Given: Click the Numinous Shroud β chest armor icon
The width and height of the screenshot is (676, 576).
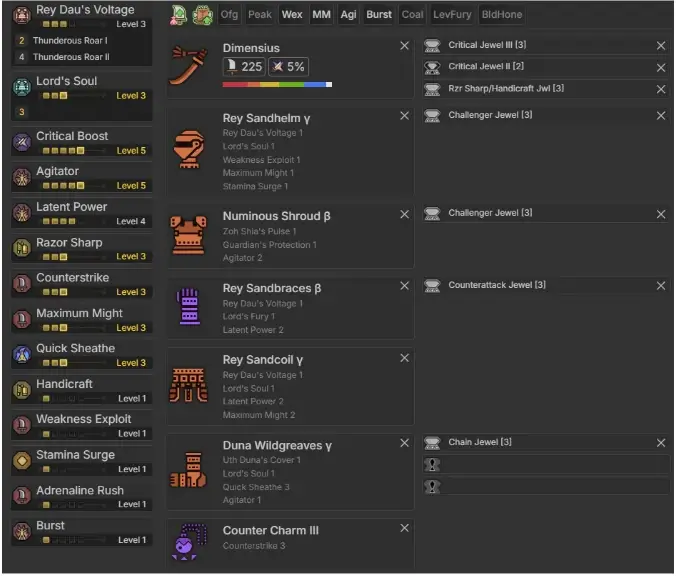Looking at the screenshot, I should coord(189,236).
